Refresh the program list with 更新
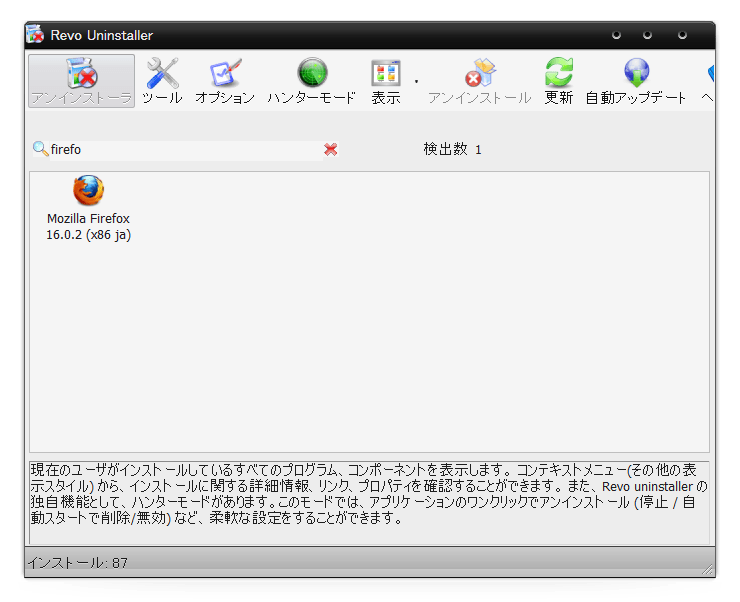740x602 pixels. click(559, 81)
